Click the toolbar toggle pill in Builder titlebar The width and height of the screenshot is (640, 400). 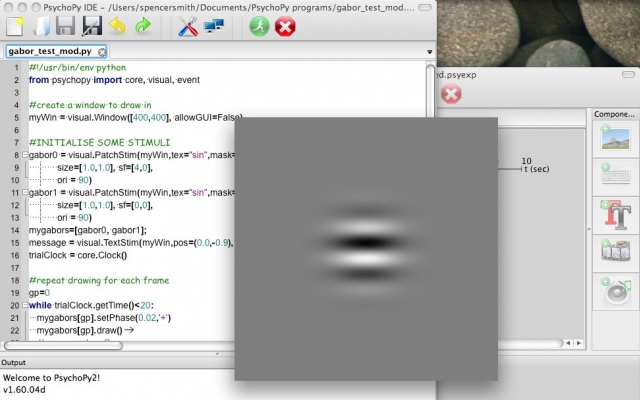click(628, 74)
